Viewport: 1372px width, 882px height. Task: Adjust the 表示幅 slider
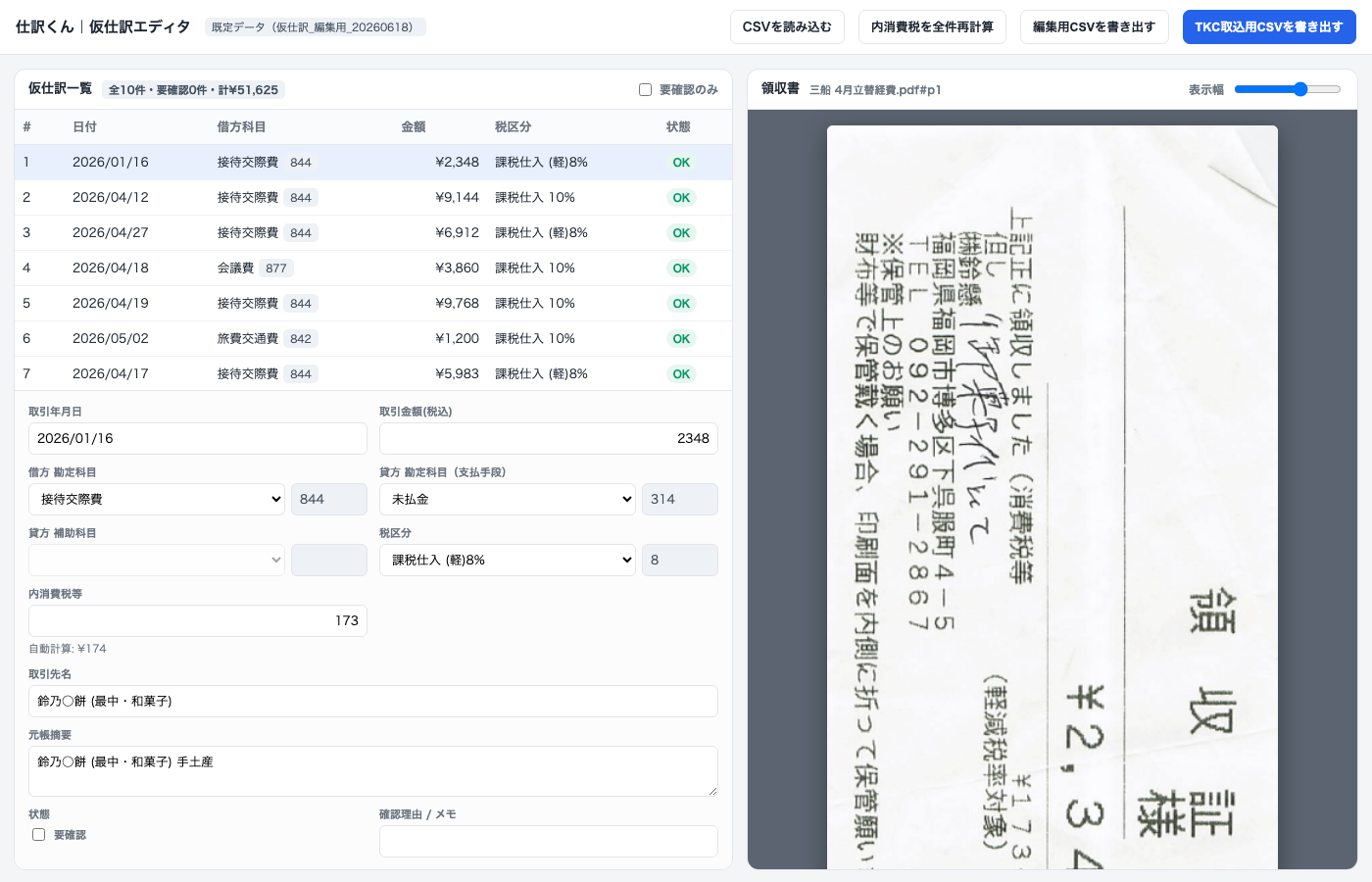click(1288, 89)
